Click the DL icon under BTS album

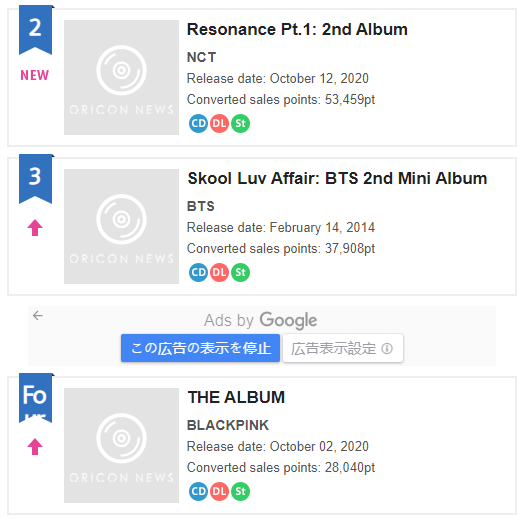(219, 272)
